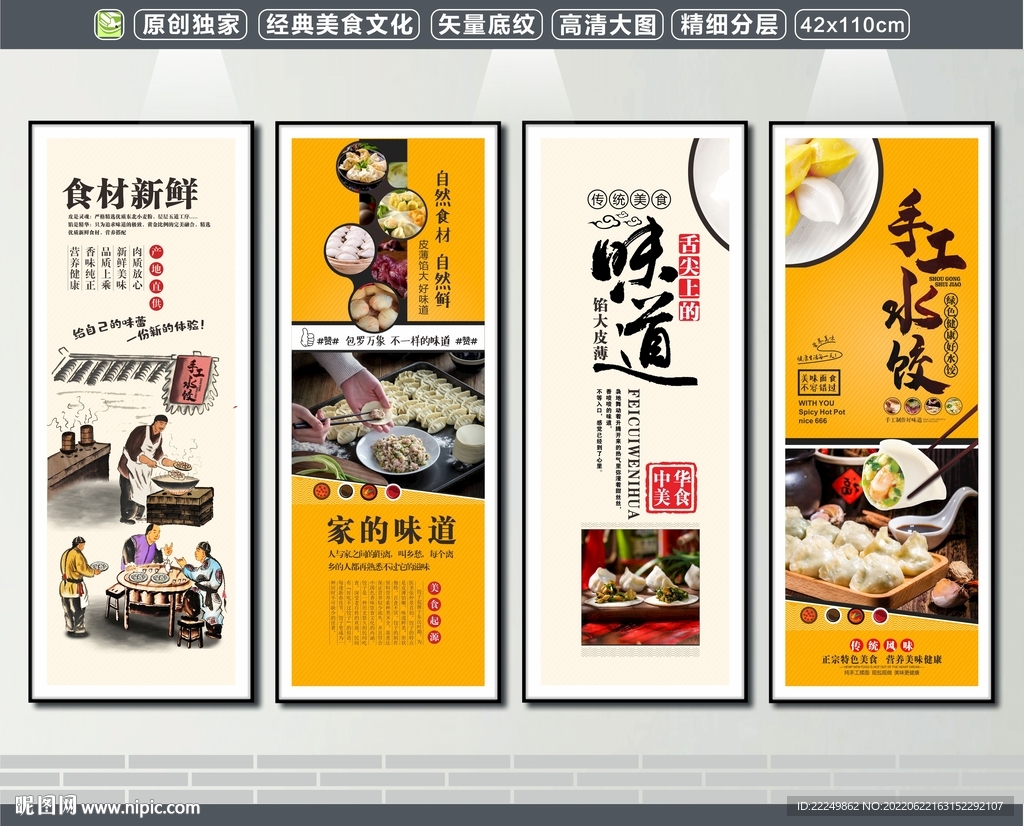Image resolution: width=1024 pixels, height=826 pixels.
Task: Click the green logo icon in top banner
Action: tap(109, 24)
